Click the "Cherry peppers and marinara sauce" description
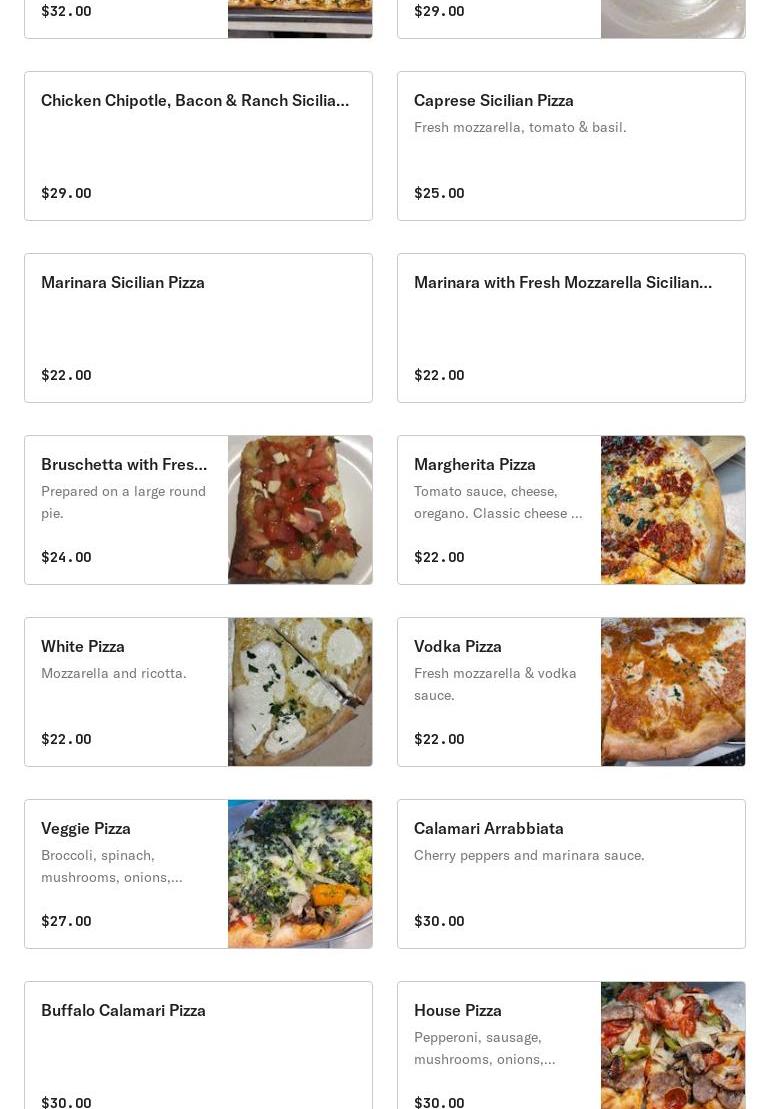770x1109 pixels. pos(529,855)
